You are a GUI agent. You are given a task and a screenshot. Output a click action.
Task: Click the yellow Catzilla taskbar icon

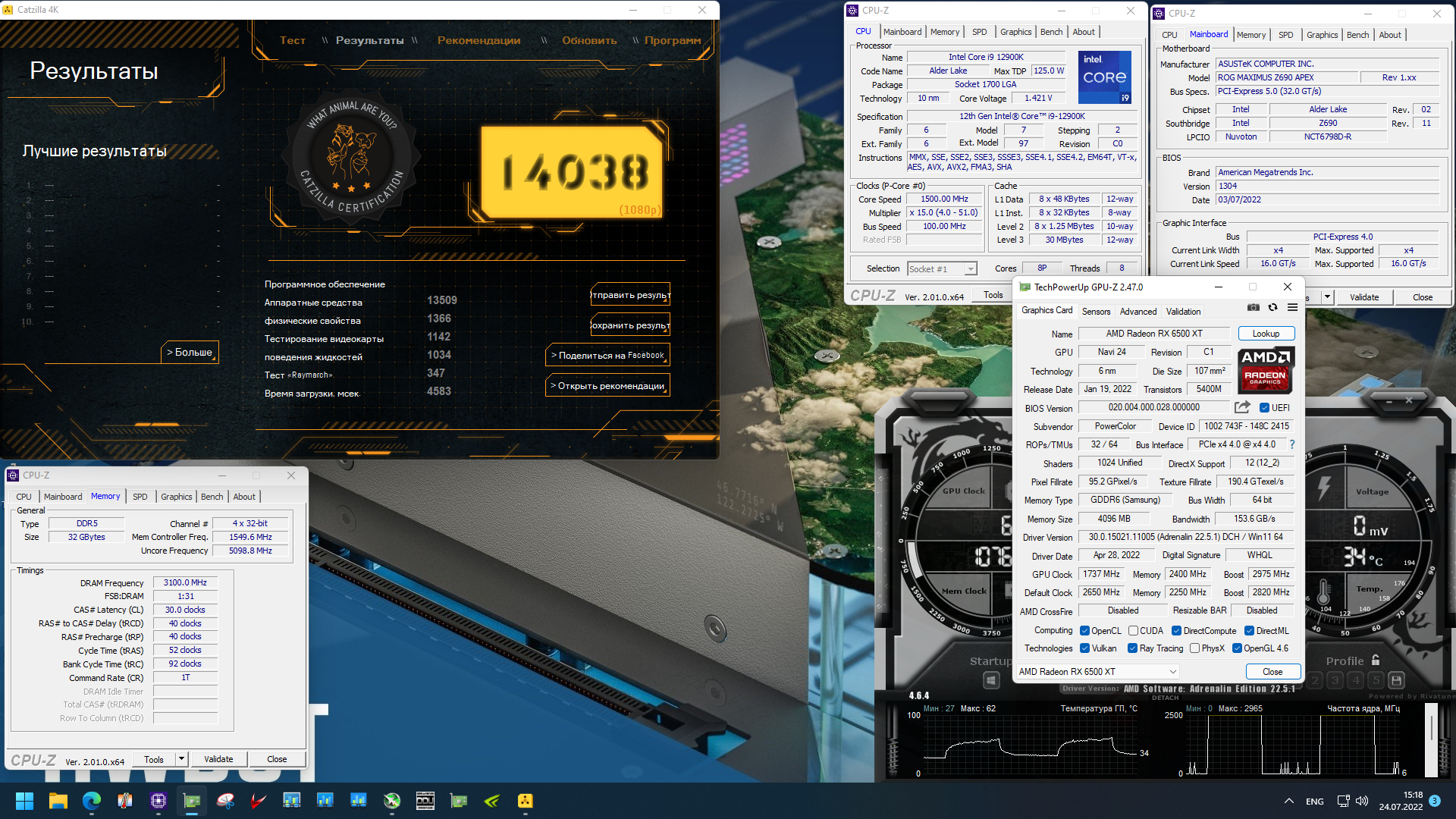(525, 801)
